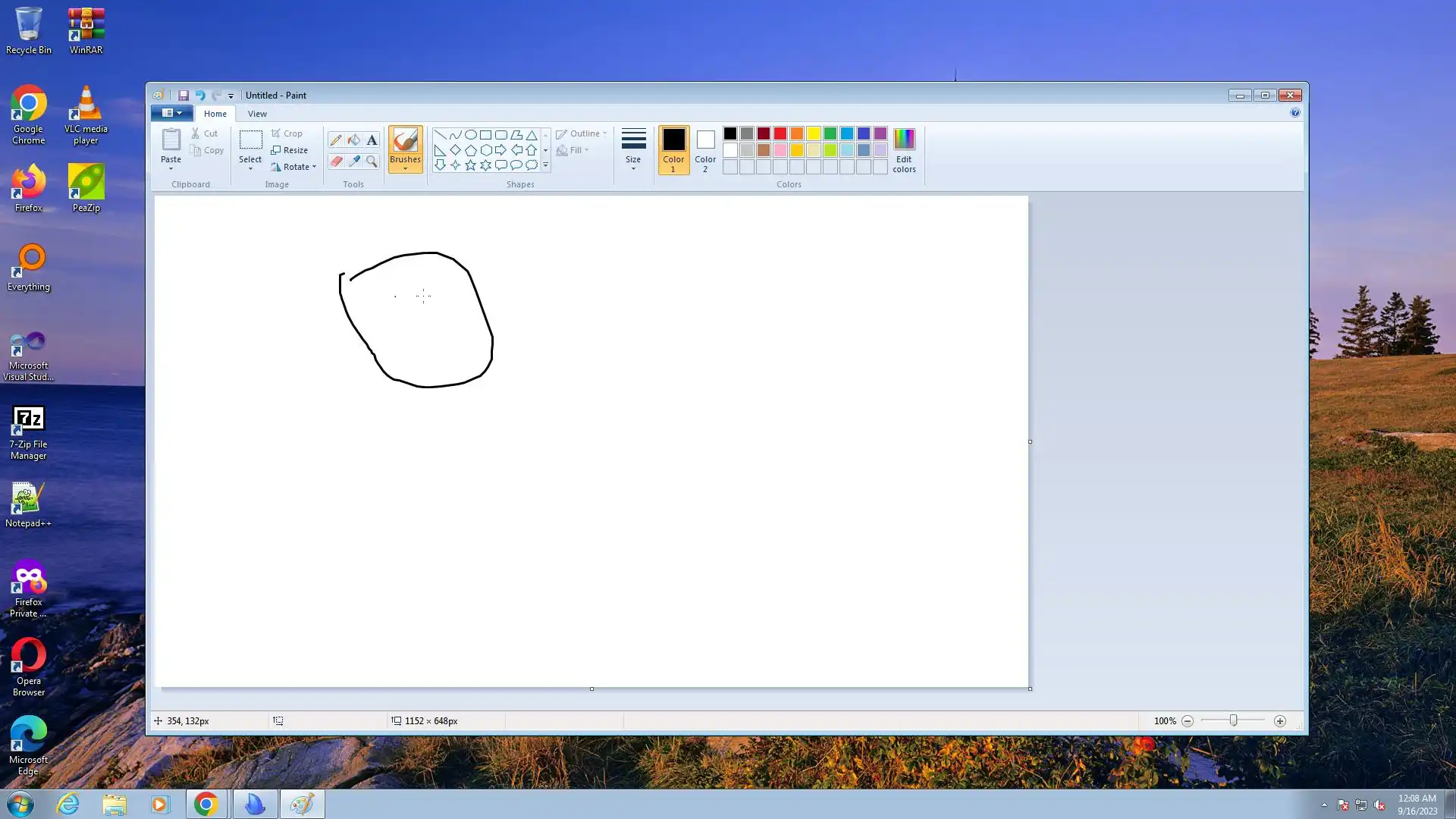Click the Resize button
1456x819 pixels.
pos(289,150)
